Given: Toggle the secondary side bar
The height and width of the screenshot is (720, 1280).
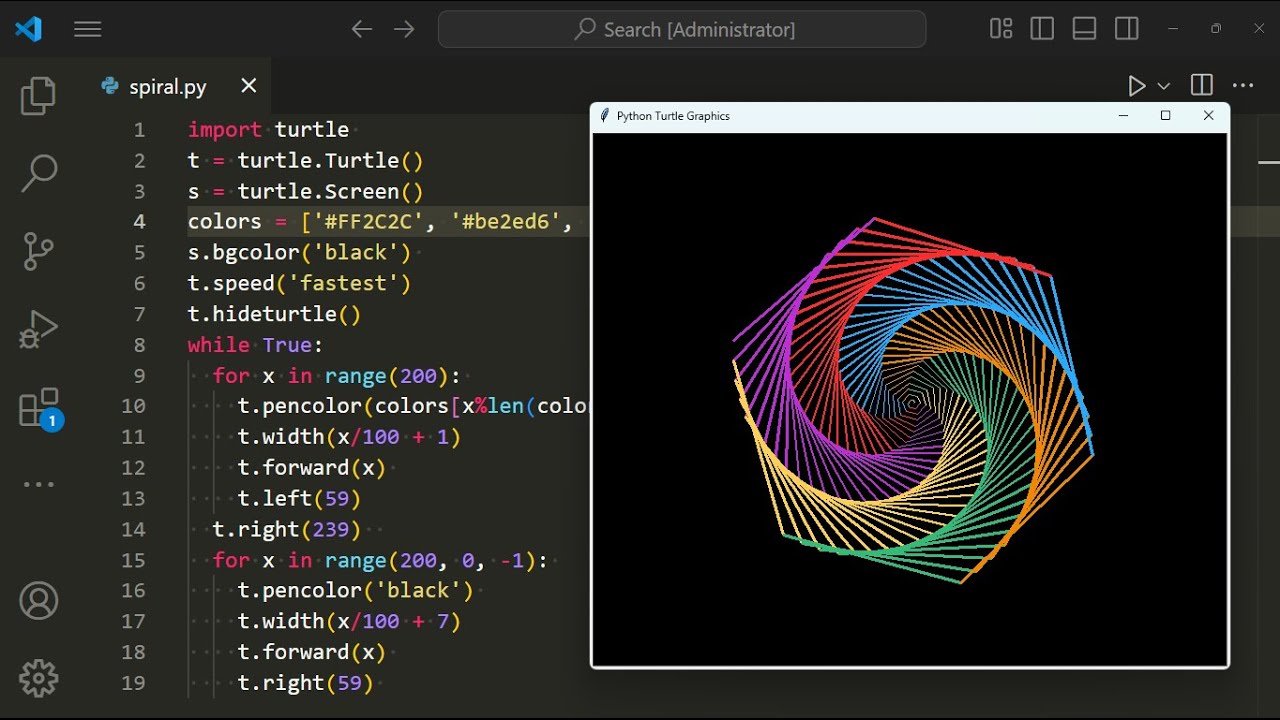Looking at the screenshot, I should [x=1127, y=29].
